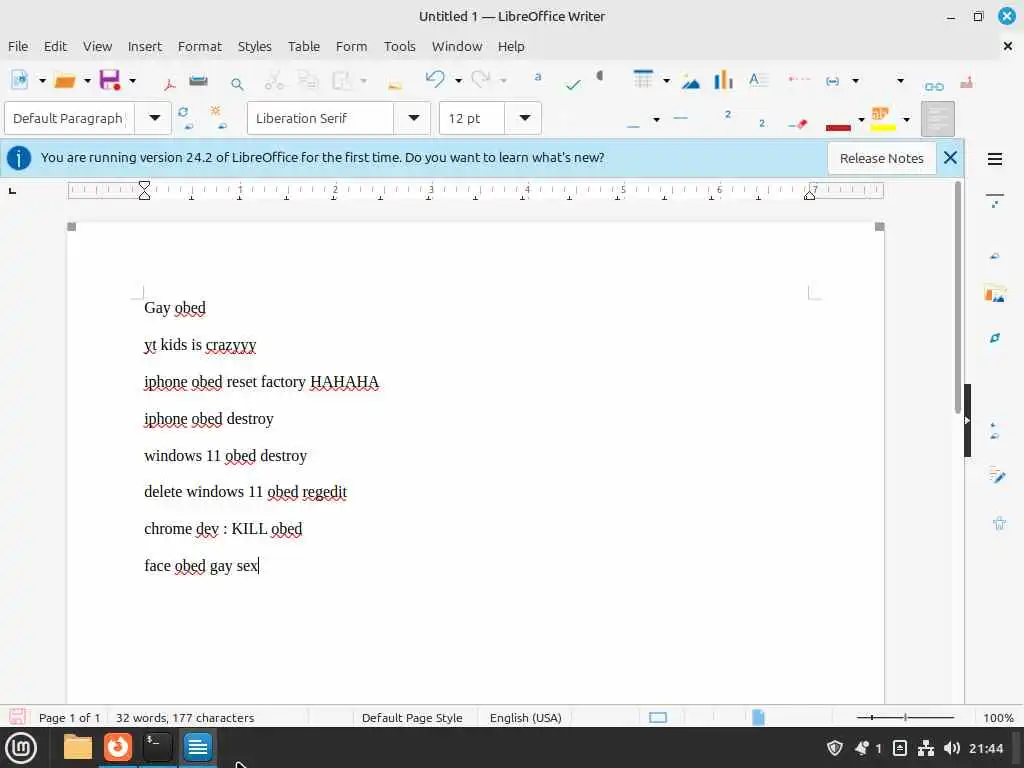This screenshot has height=768, width=1024.
Task: Click the Paragraph style name field
Action: 69,118
